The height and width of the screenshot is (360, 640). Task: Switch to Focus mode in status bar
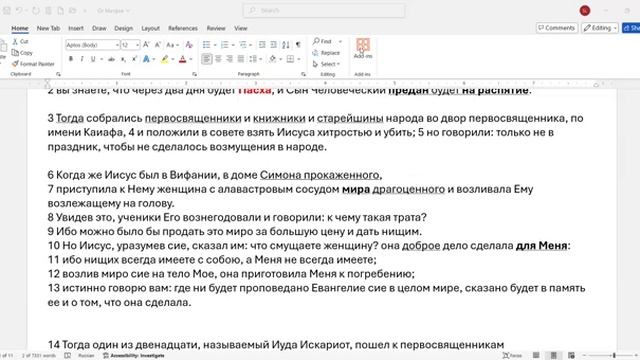[x=512, y=356]
